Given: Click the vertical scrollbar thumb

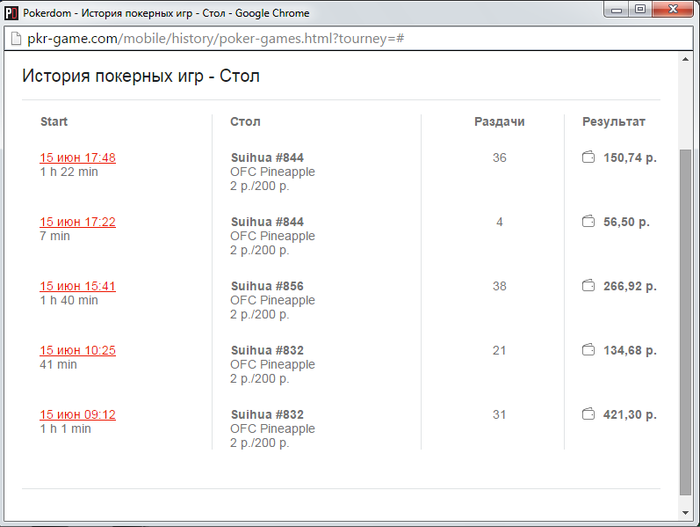Looking at the screenshot, I should (685, 322).
